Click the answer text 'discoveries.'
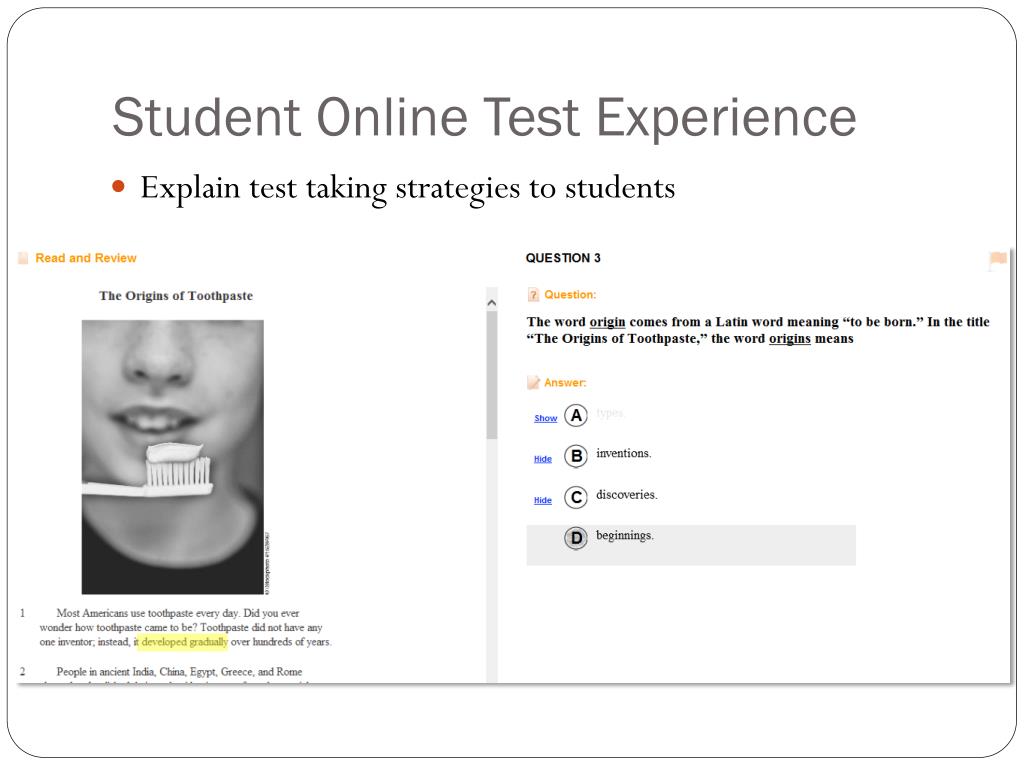 click(627, 494)
